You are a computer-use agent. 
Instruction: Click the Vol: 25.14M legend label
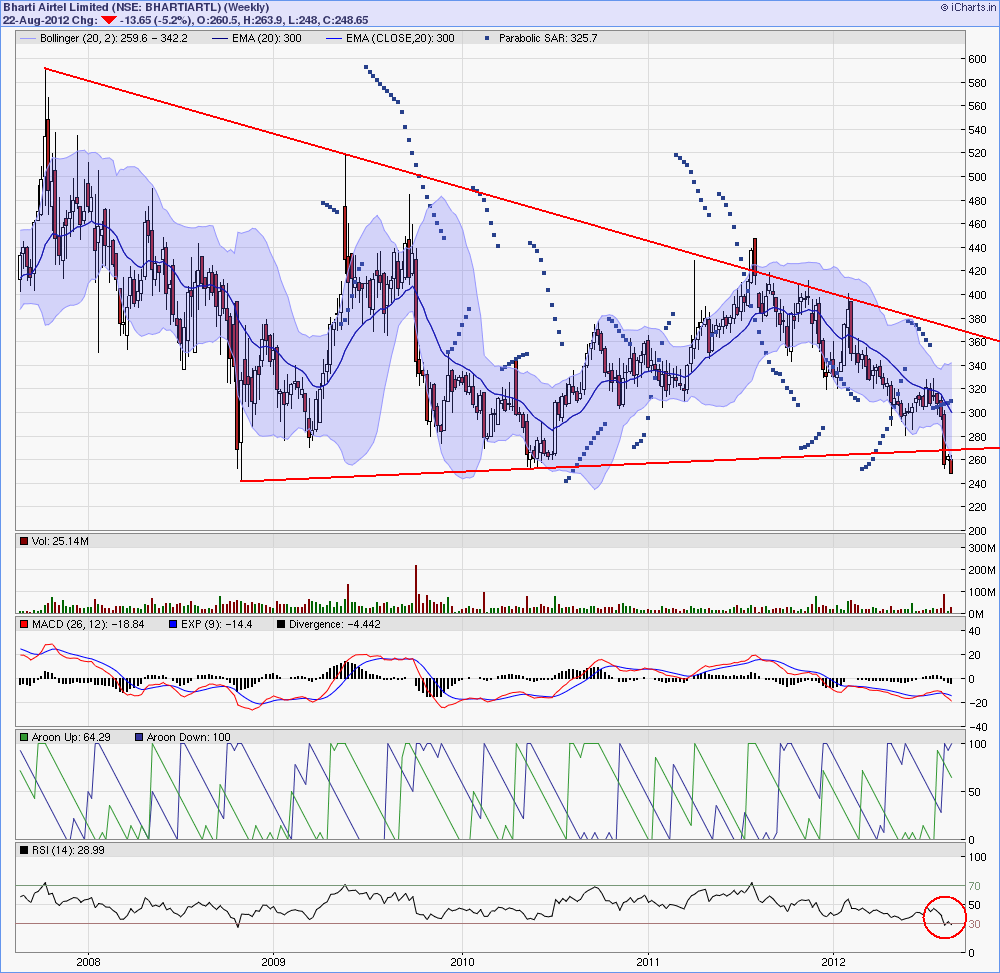(x=60, y=541)
